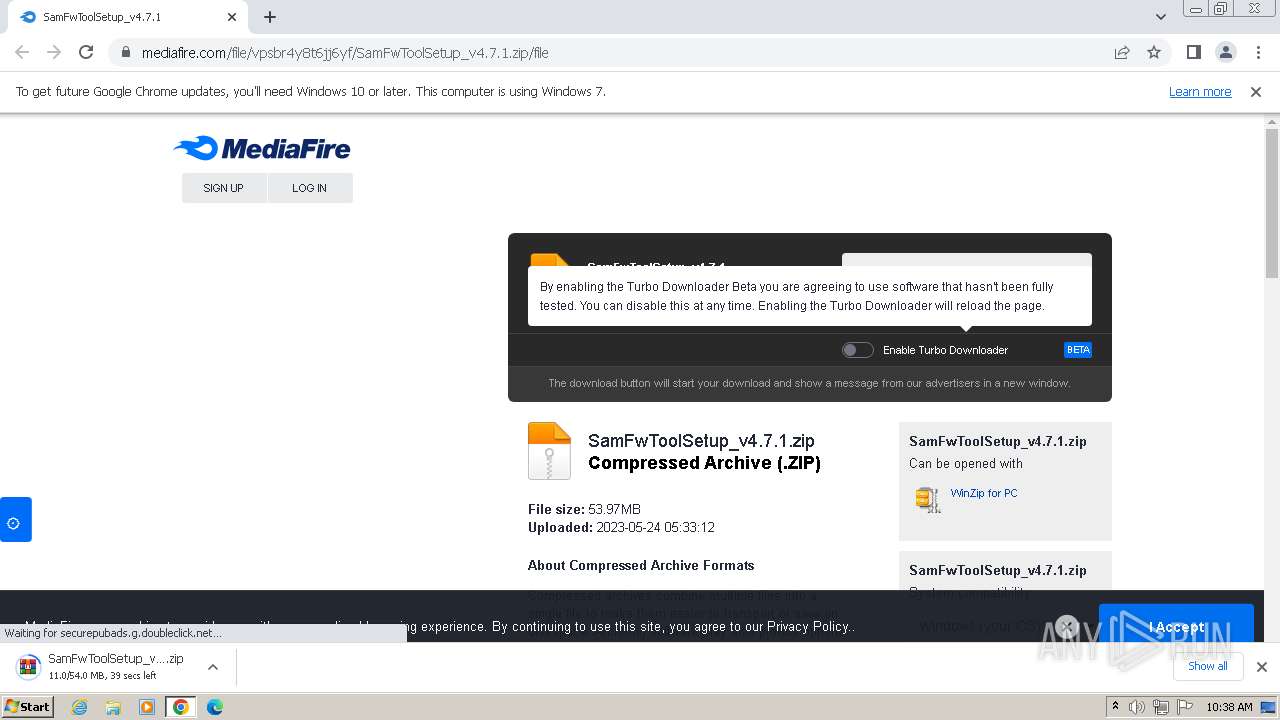Open Action Center flag icon

tap(1183, 707)
